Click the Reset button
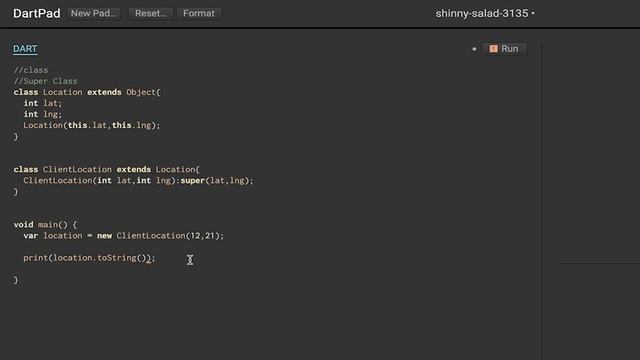This screenshot has width=640, height=360. (151, 13)
